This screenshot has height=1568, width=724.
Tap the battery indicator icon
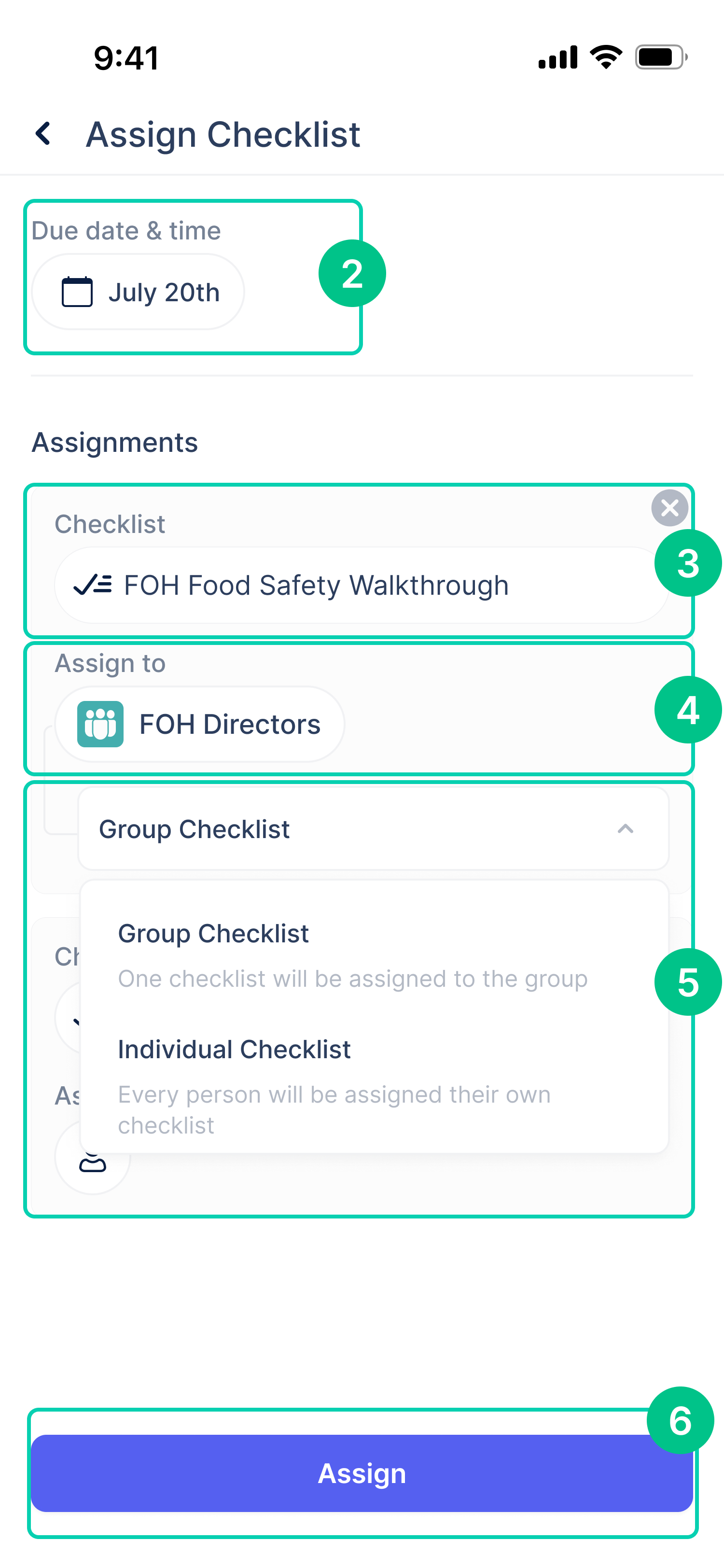[658, 56]
